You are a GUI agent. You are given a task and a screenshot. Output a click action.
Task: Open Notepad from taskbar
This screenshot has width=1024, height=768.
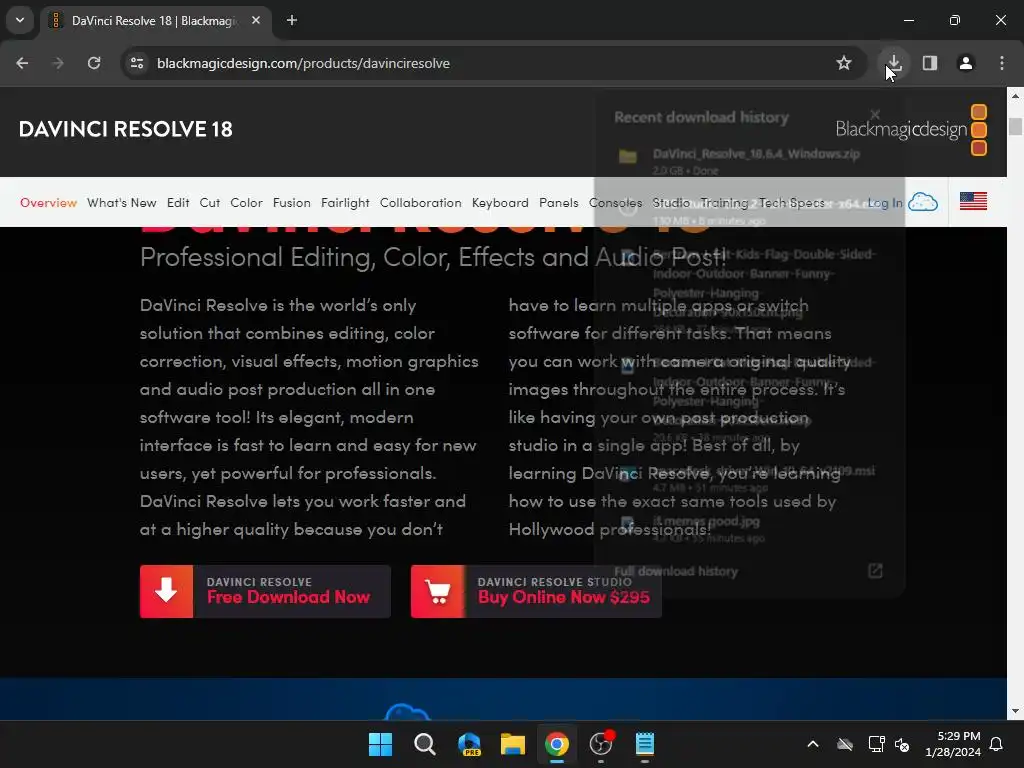[x=645, y=744]
